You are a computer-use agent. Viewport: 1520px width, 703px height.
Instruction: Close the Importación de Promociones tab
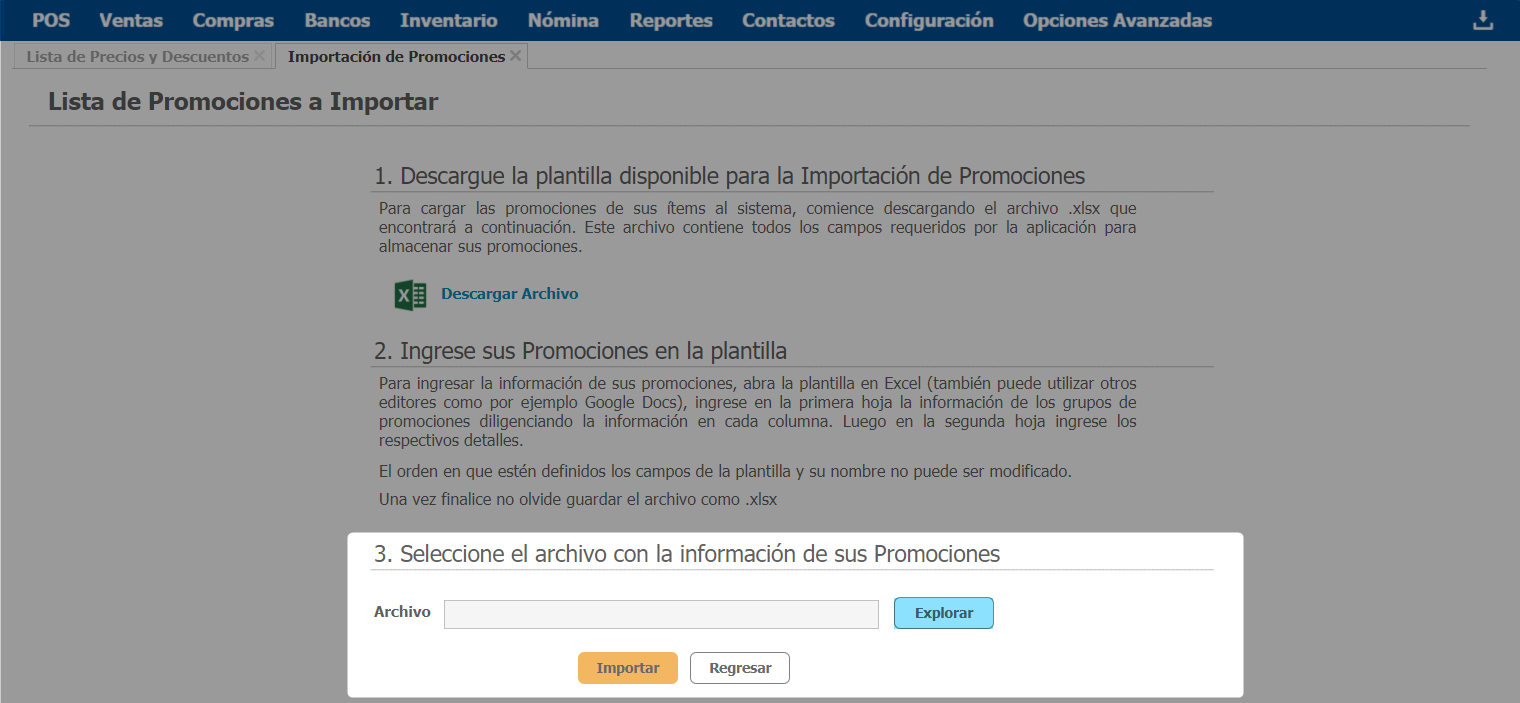click(x=516, y=56)
